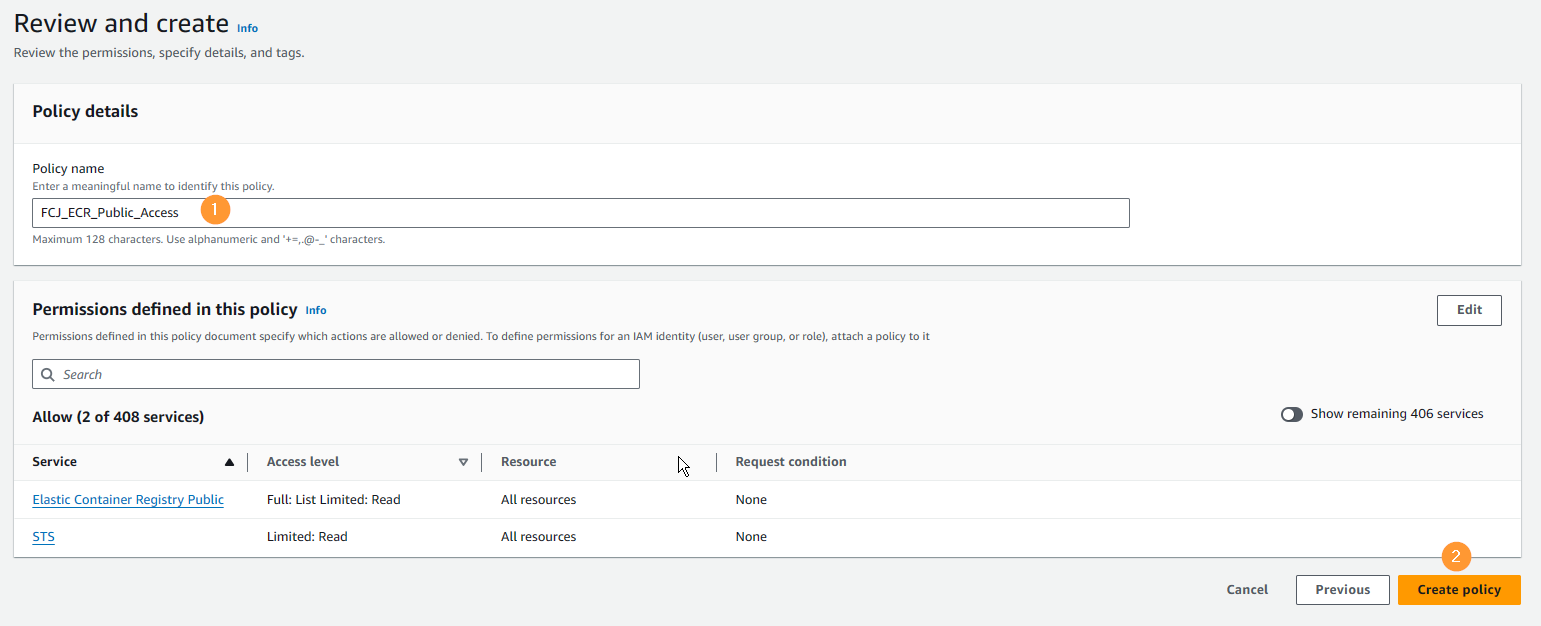This screenshot has width=1541, height=626.
Task: Click the magnifier icon in Search box
Action: click(48, 374)
